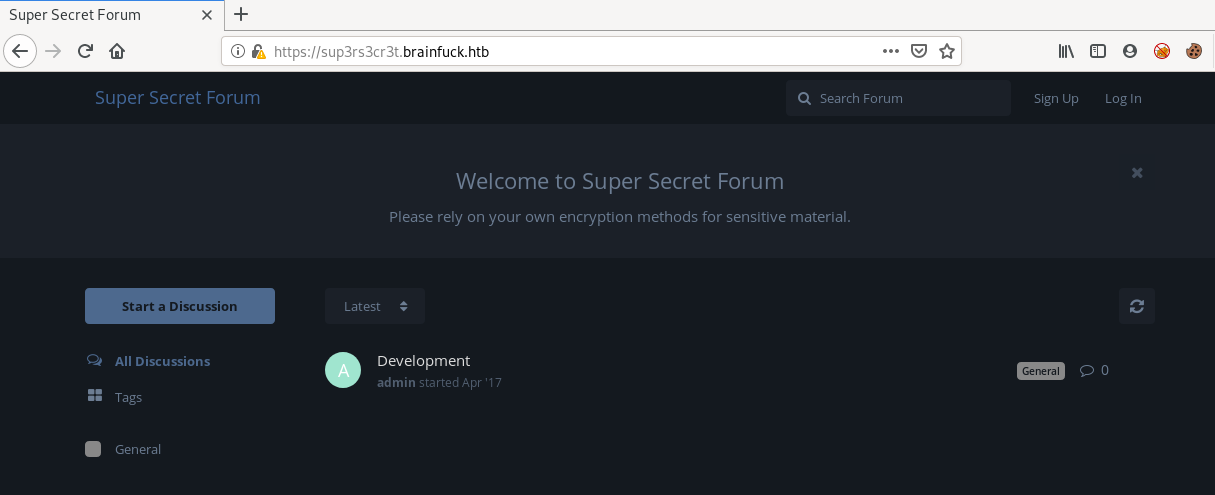Reload the current page

point(85,51)
